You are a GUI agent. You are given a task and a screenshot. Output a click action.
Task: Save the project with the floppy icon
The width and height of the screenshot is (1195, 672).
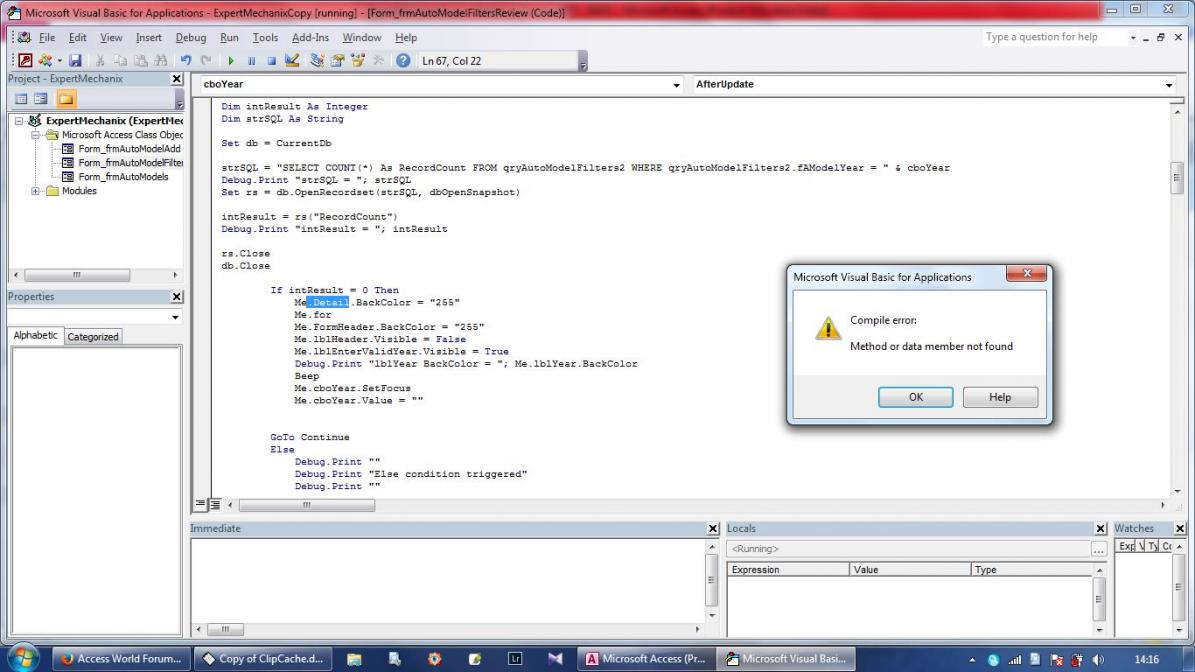point(75,61)
